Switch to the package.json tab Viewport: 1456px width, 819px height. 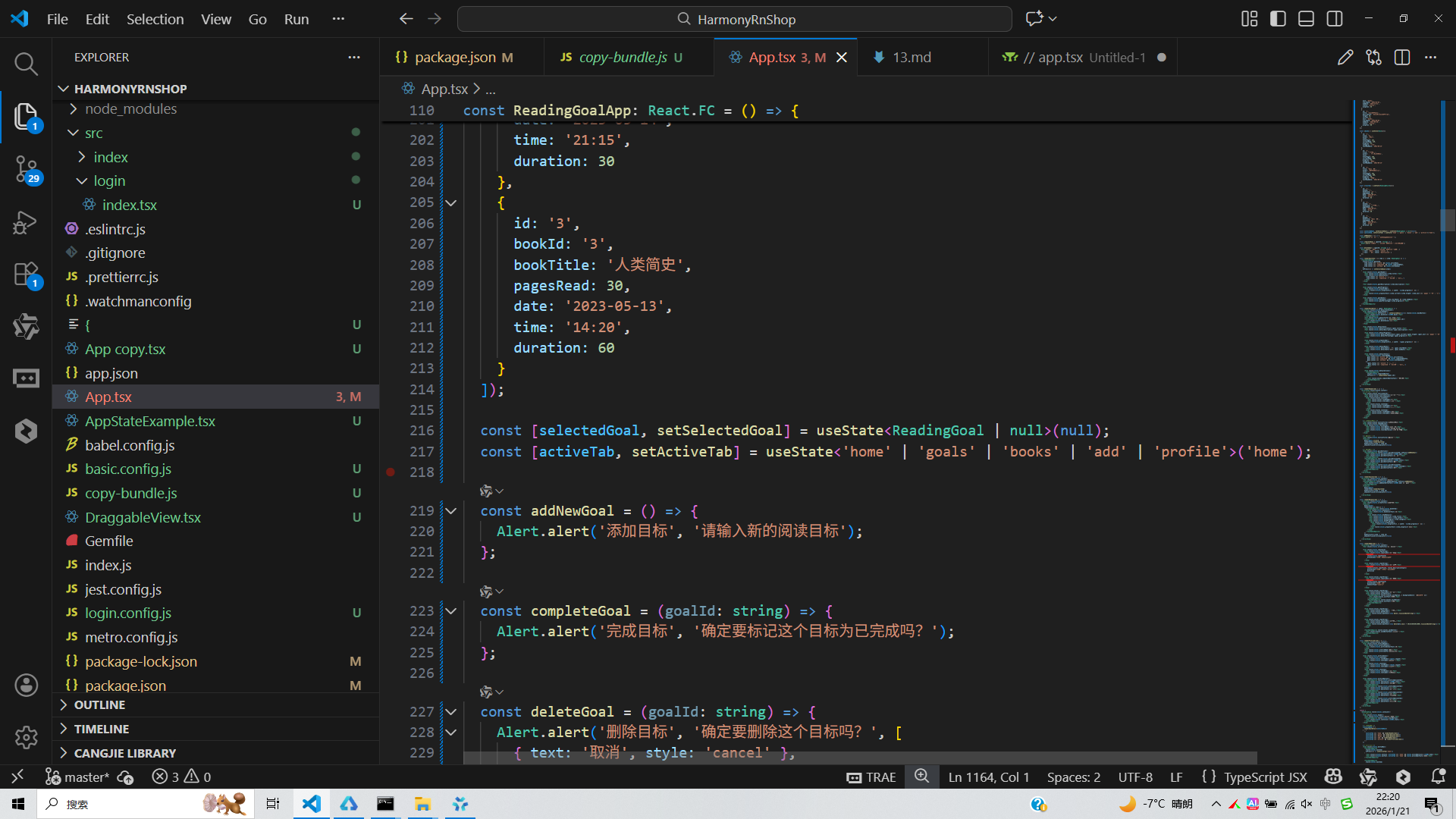(x=455, y=58)
